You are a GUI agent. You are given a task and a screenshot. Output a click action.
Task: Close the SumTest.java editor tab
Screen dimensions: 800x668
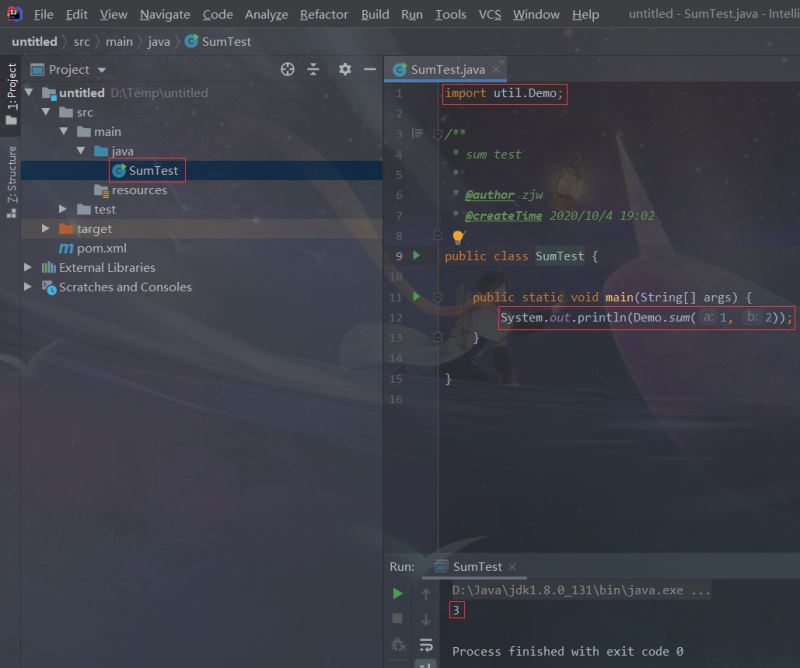pos(496,69)
